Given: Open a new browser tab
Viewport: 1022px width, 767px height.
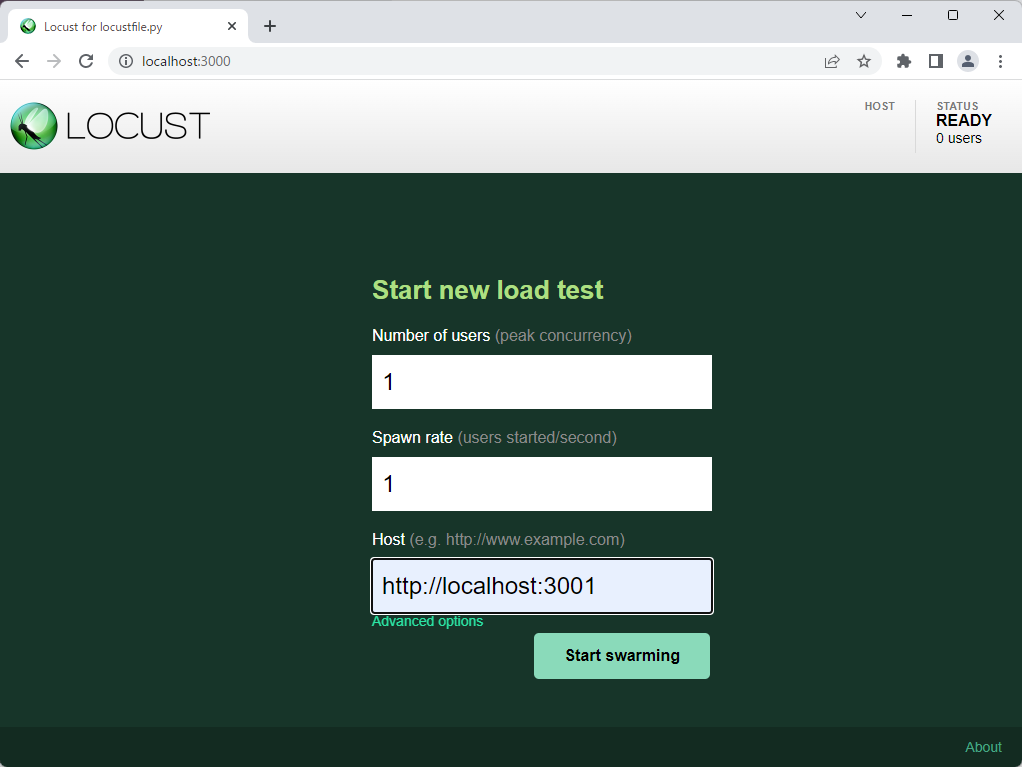Looking at the screenshot, I should tap(269, 26).
